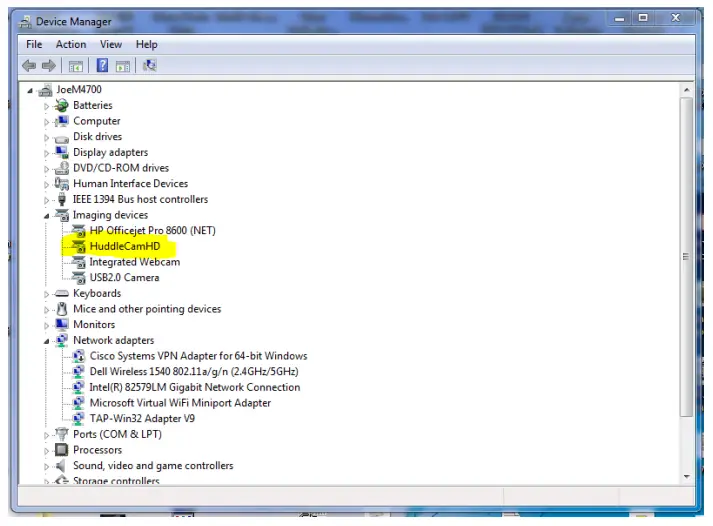Image resolution: width=713 pixels, height=526 pixels.
Task: Click the JoeM4700 computer icon
Action: click(45, 90)
